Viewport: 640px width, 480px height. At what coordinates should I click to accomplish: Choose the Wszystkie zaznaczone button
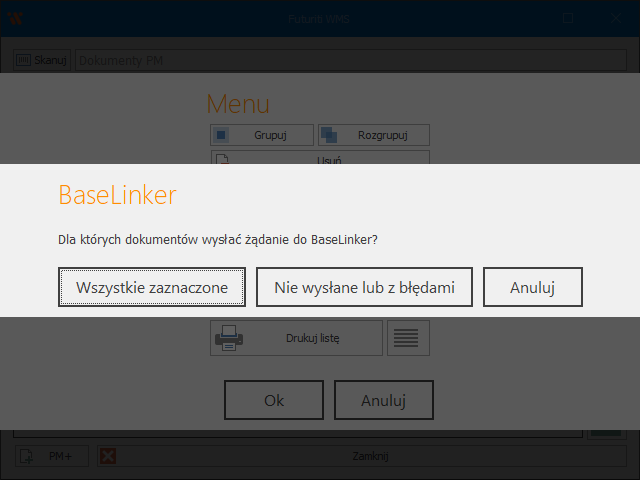(x=152, y=287)
